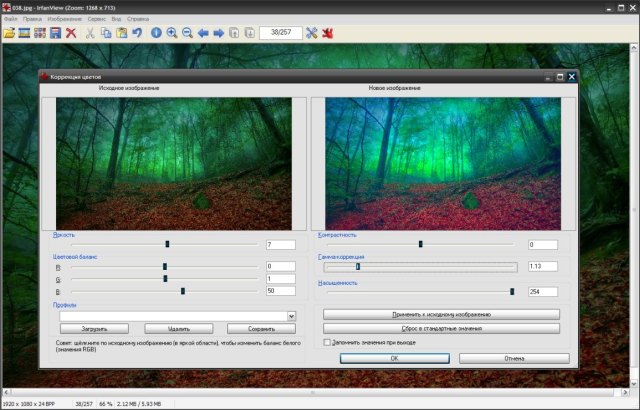This screenshot has width=640, height=410.
Task: Click the Гамма-коррекция slider handle
Action: point(357,266)
